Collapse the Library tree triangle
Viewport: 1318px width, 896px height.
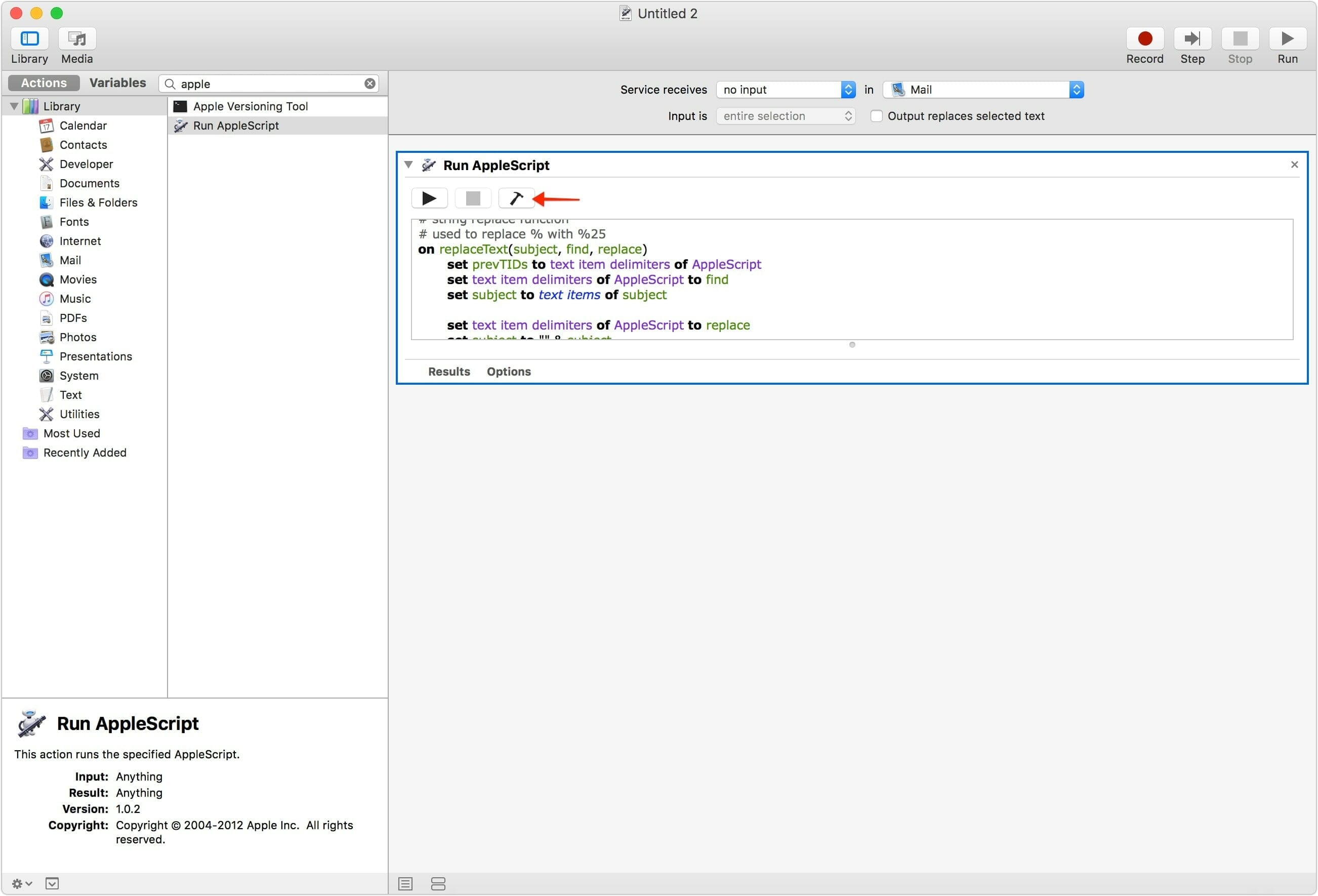coord(14,106)
